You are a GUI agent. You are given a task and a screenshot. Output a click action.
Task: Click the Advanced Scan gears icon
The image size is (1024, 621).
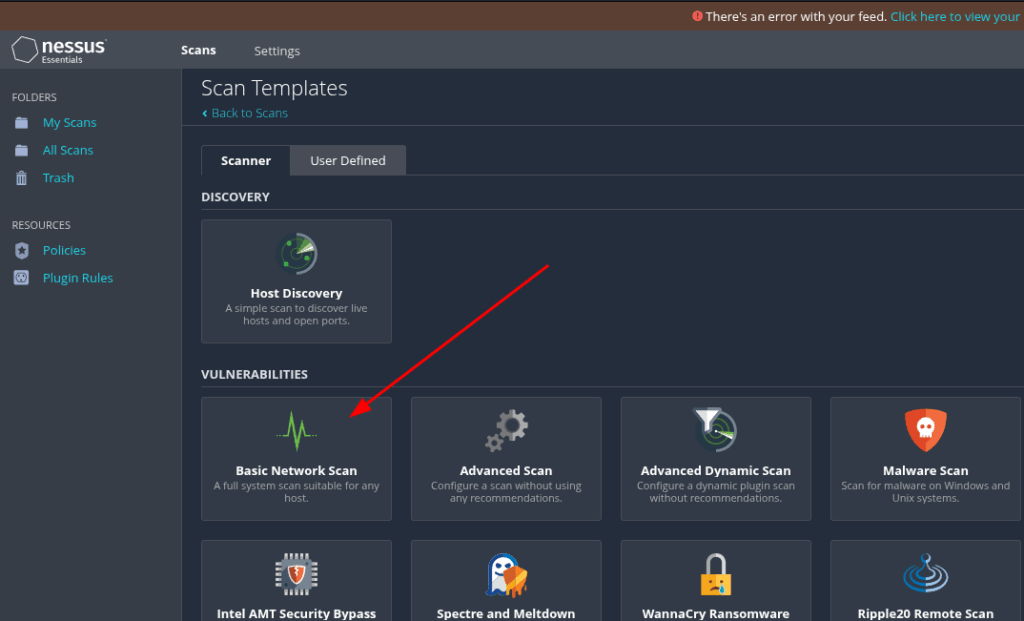(506, 432)
